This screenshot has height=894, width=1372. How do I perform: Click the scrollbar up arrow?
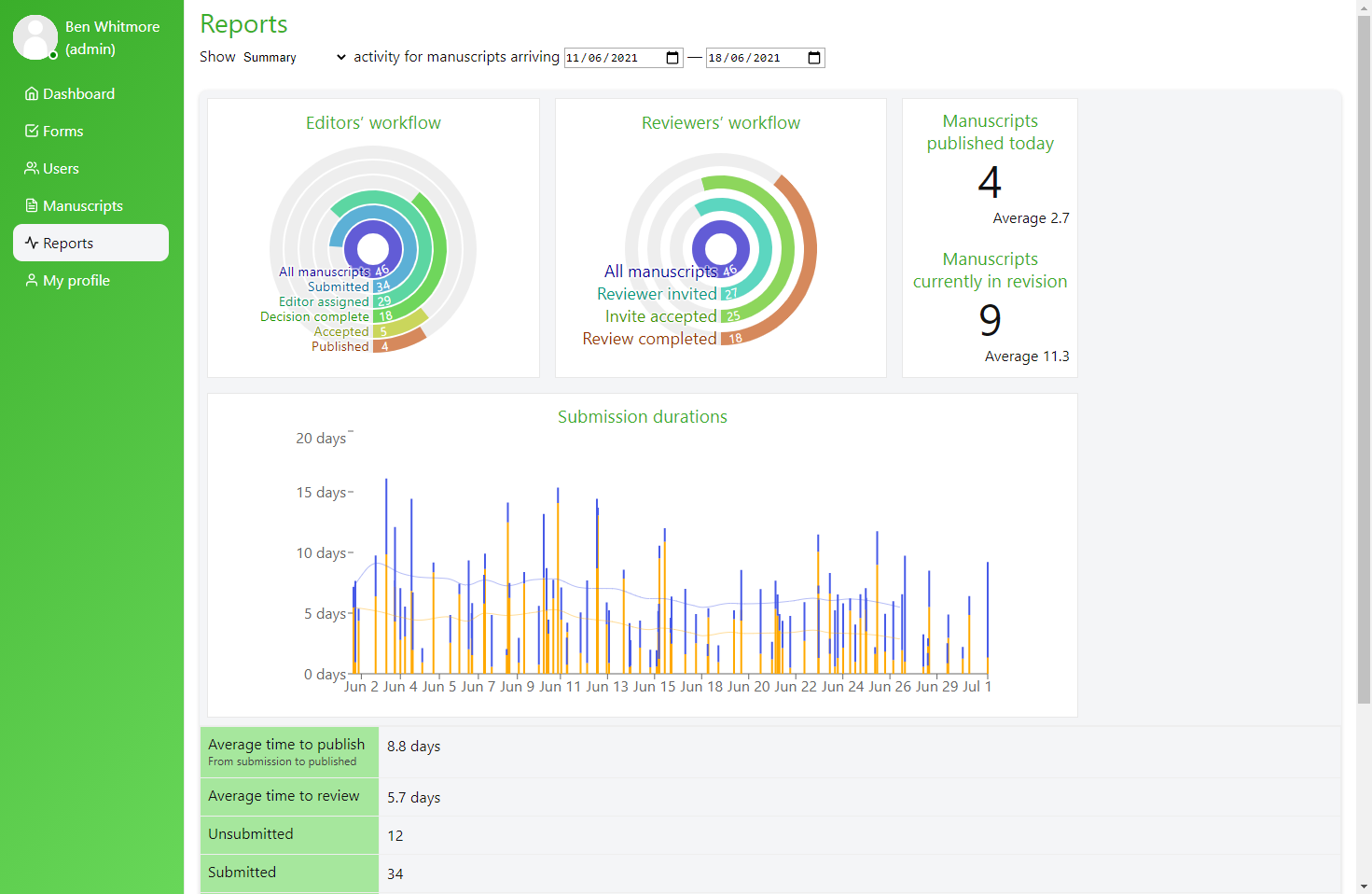(x=1364, y=7)
